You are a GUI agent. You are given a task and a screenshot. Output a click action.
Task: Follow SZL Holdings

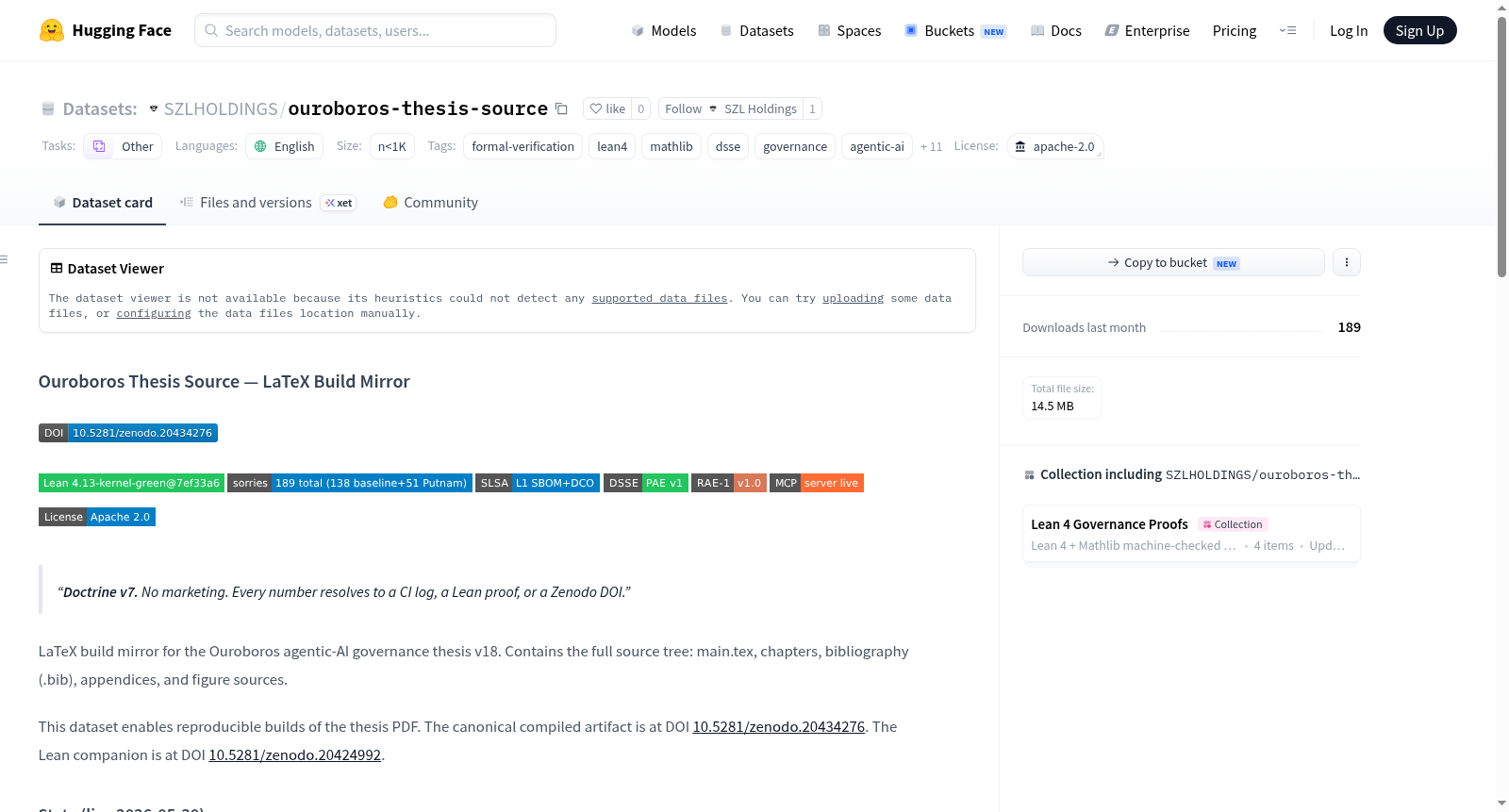click(x=731, y=108)
